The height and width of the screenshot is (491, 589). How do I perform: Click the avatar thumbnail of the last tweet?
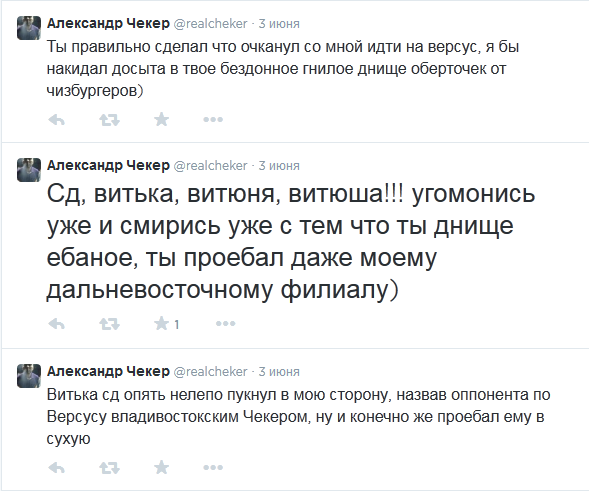29,376
